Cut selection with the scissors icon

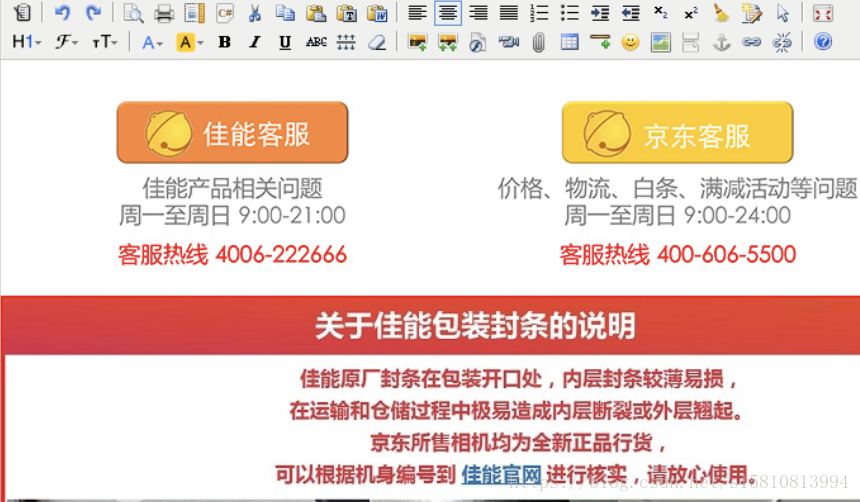tap(254, 12)
